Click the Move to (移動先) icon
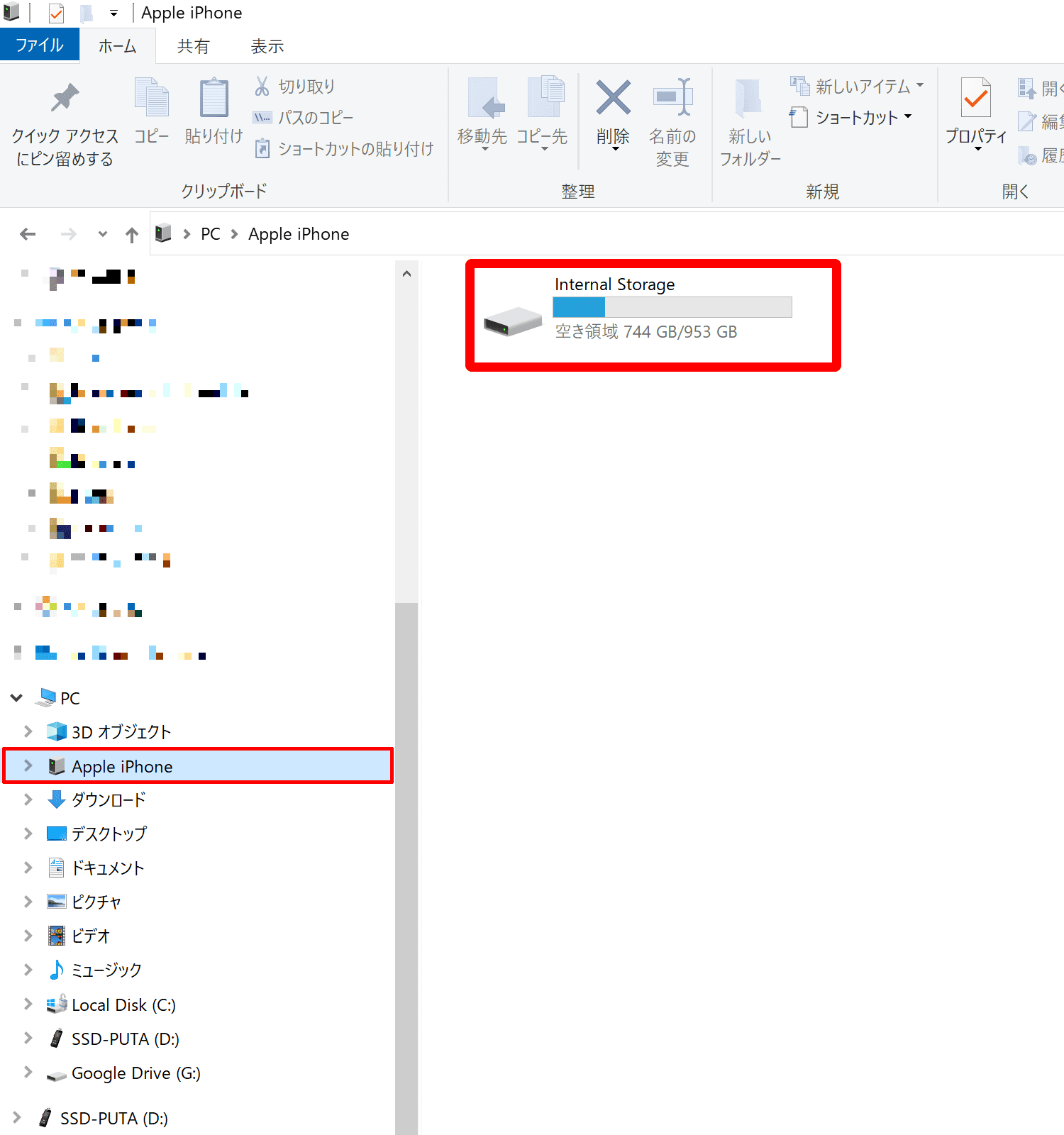The height and width of the screenshot is (1135, 1064). tap(485, 97)
